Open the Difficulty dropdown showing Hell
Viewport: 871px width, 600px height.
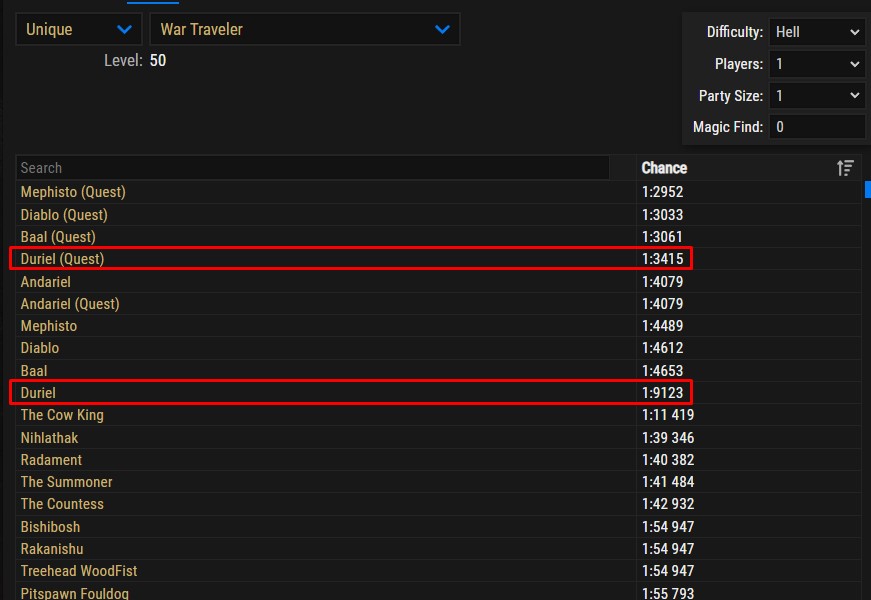[817, 32]
